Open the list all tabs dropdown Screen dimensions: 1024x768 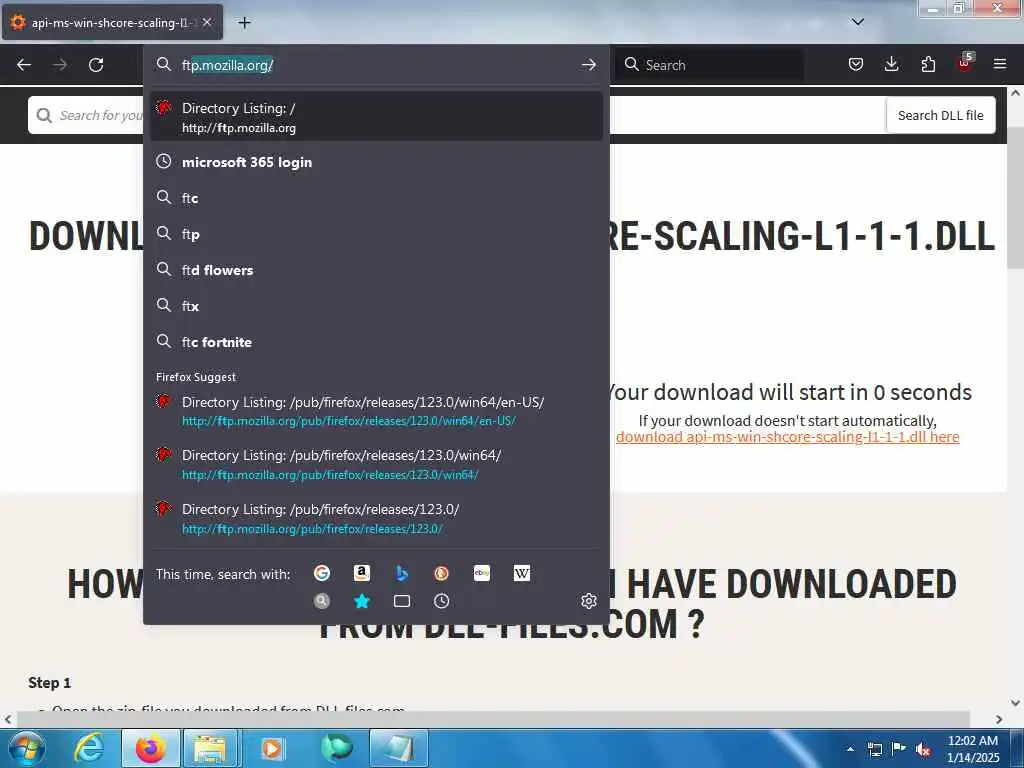tap(858, 22)
